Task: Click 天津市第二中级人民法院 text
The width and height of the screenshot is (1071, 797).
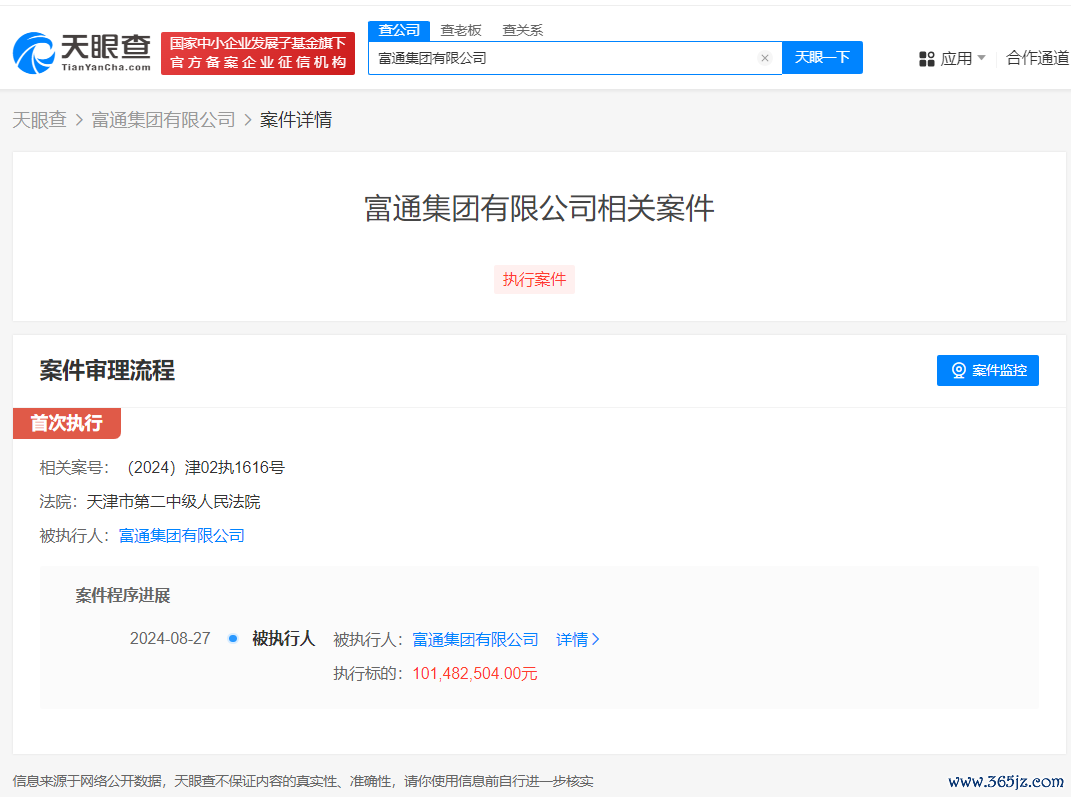Action: pyautogui.click(x=173, y=502)
